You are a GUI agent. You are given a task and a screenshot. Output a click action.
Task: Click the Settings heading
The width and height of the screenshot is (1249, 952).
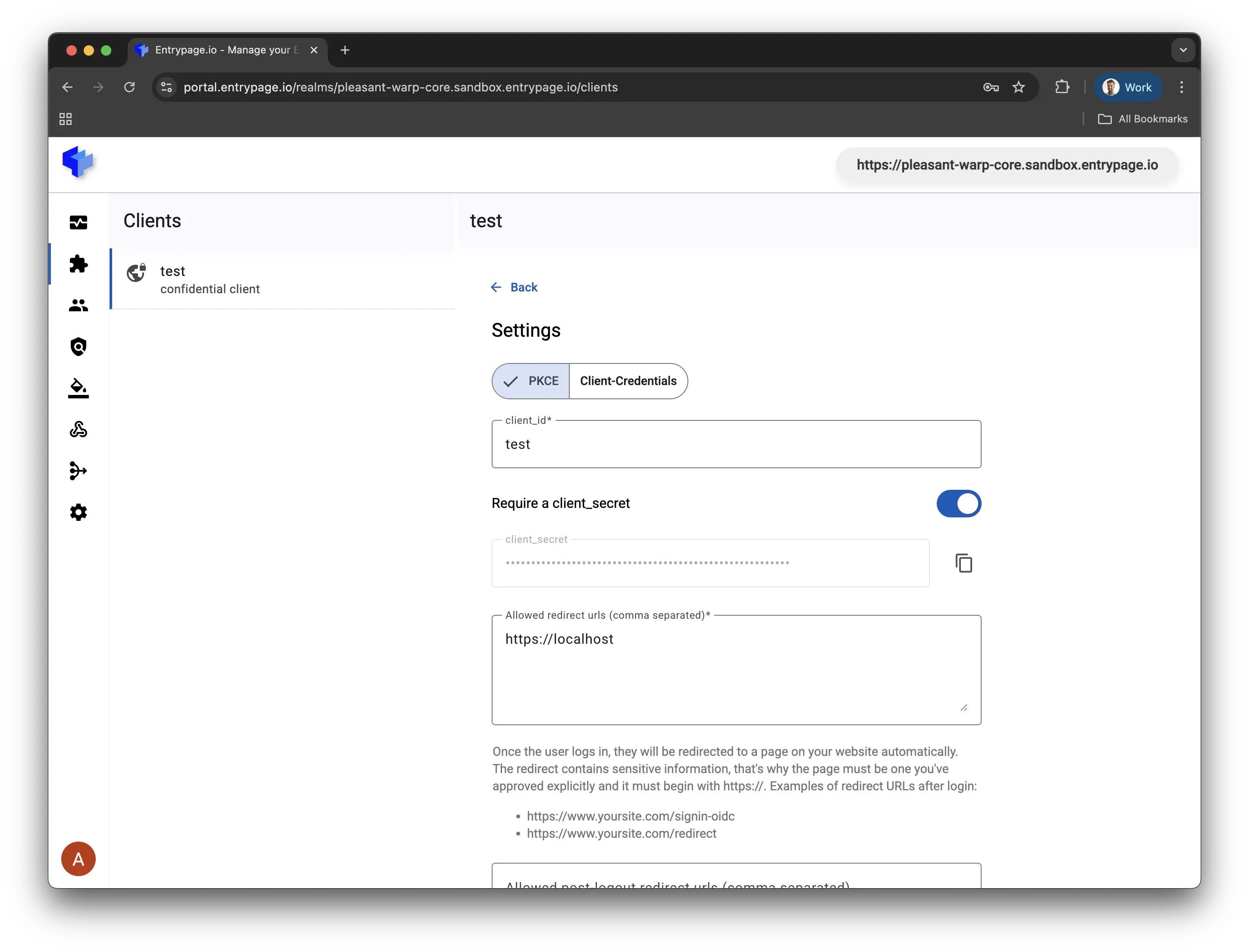click(x=525, y=330)
